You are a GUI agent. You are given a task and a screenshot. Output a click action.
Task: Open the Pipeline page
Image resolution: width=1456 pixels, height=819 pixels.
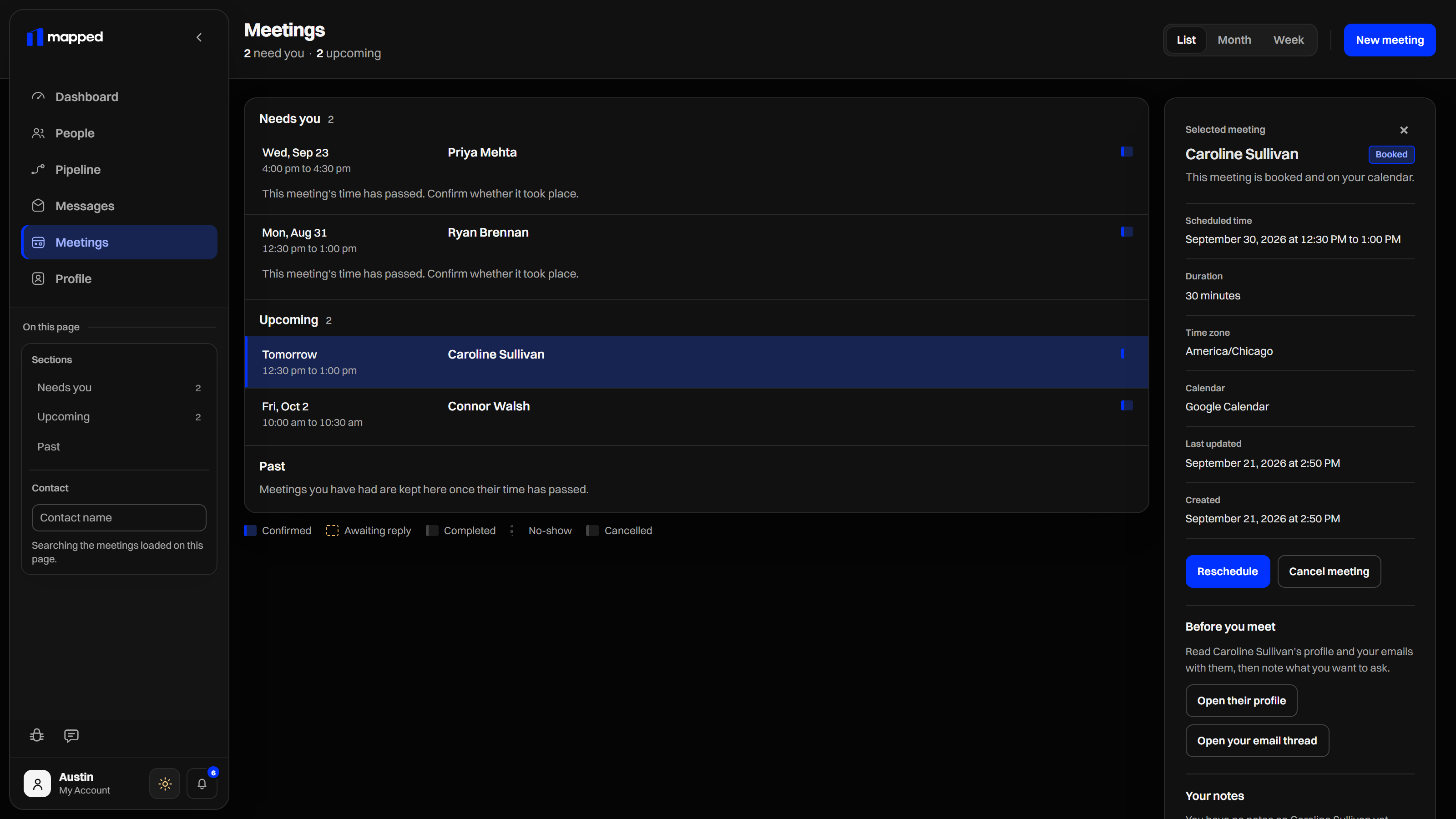tap(119, 170)
